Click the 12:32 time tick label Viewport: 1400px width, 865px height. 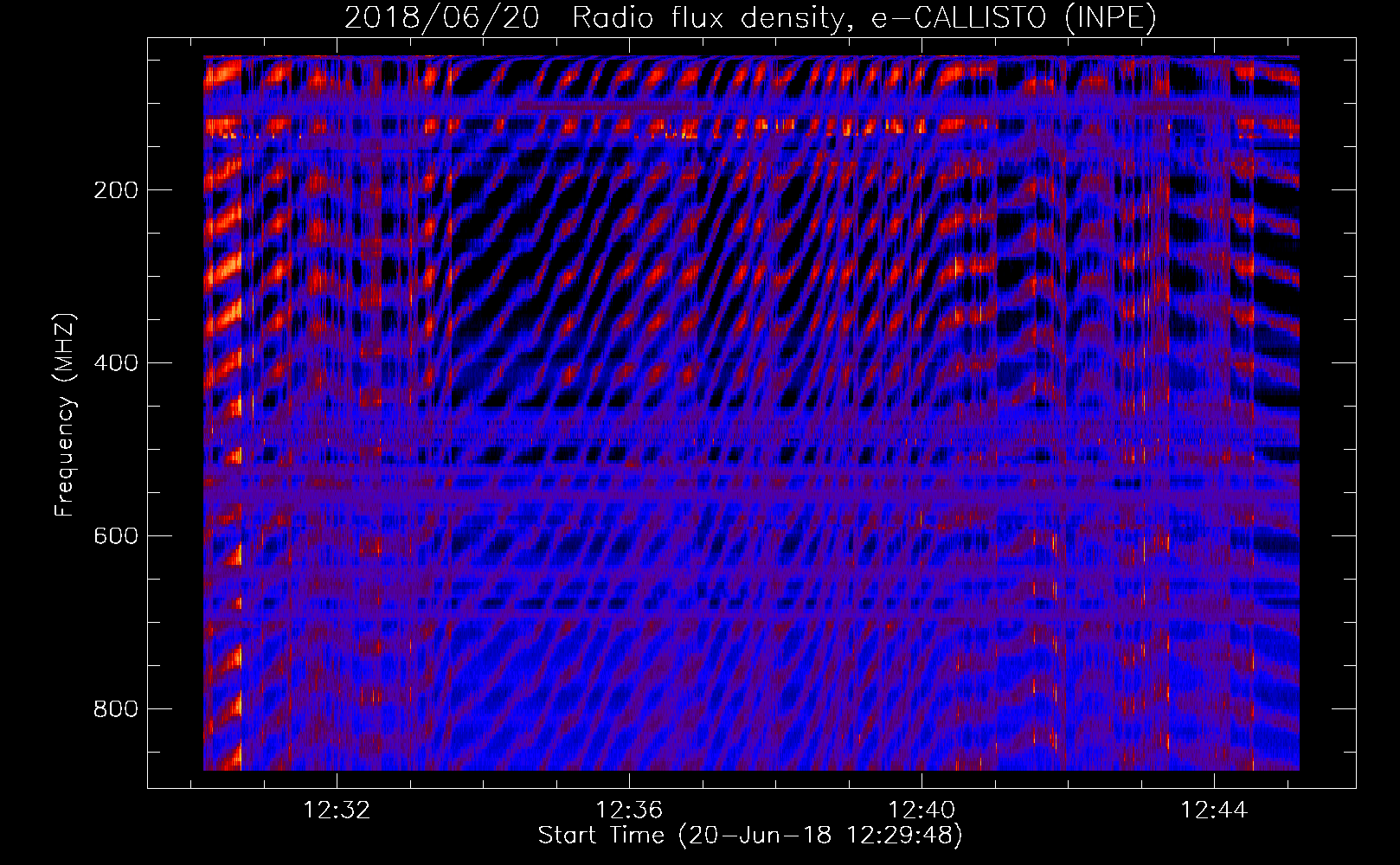pyautogui.click(x=337, y=810)
